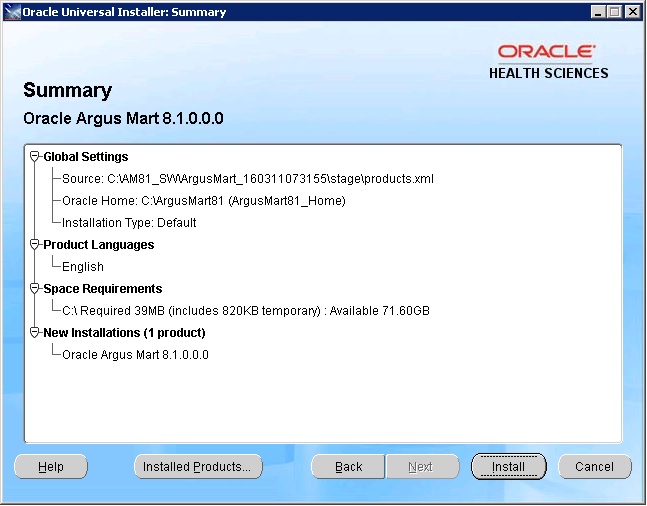Go Back to the previous step

(348, 467)
